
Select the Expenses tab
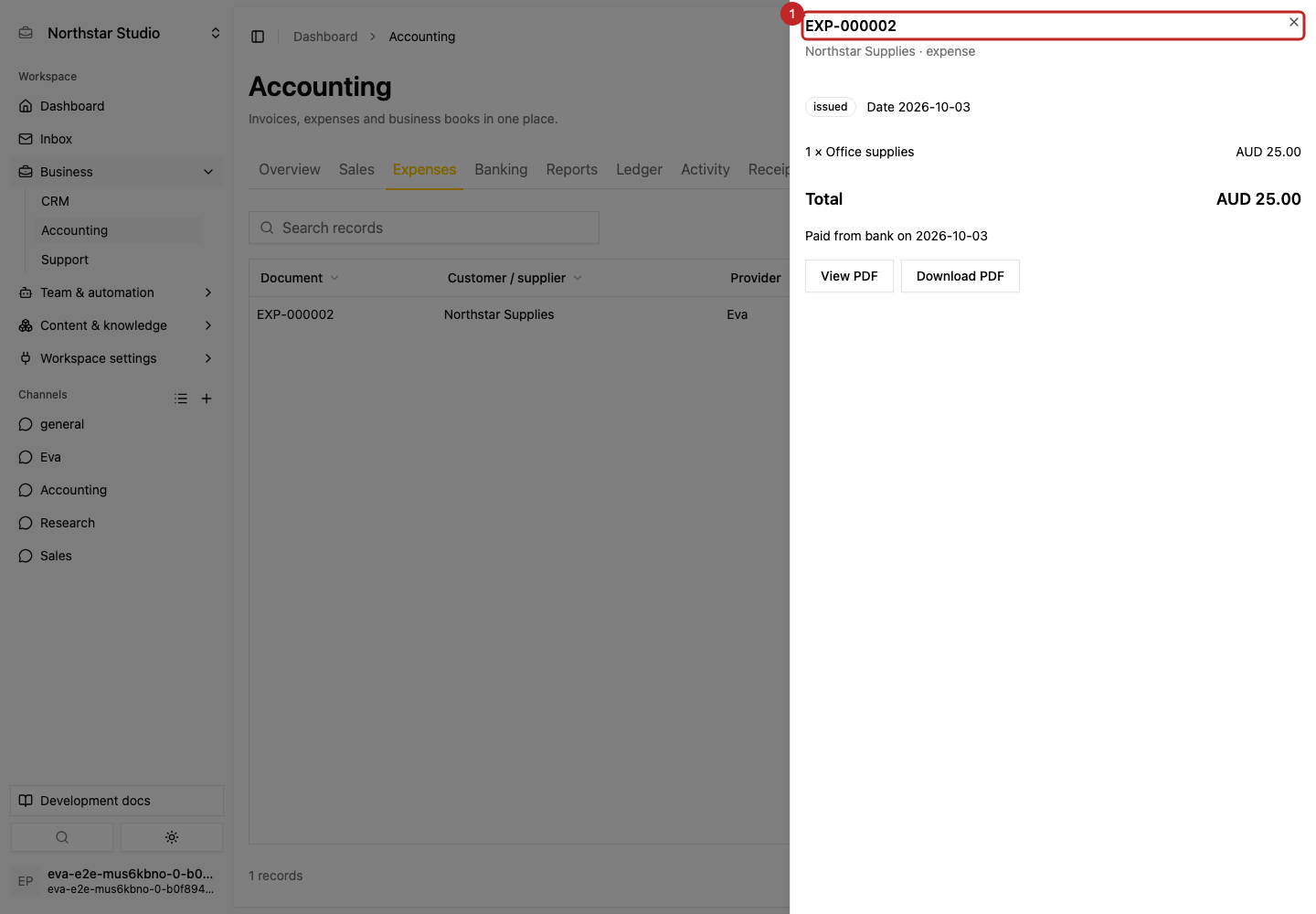click(x=424, y=170)
